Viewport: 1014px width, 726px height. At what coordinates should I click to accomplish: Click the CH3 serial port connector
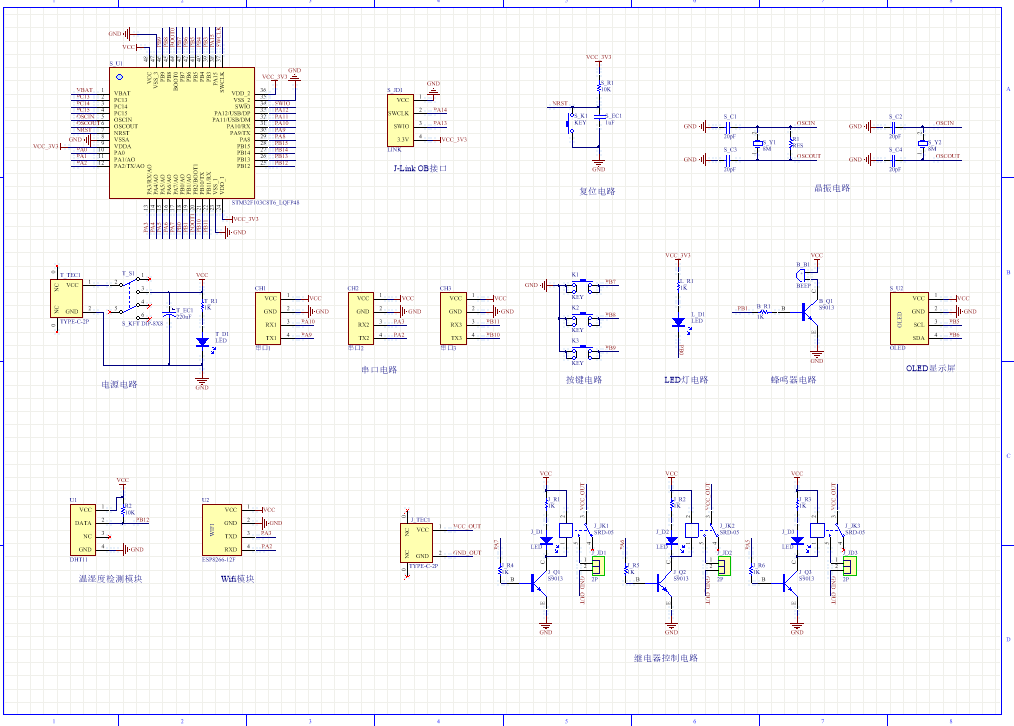pyautogui.click(x=455, y=317)
